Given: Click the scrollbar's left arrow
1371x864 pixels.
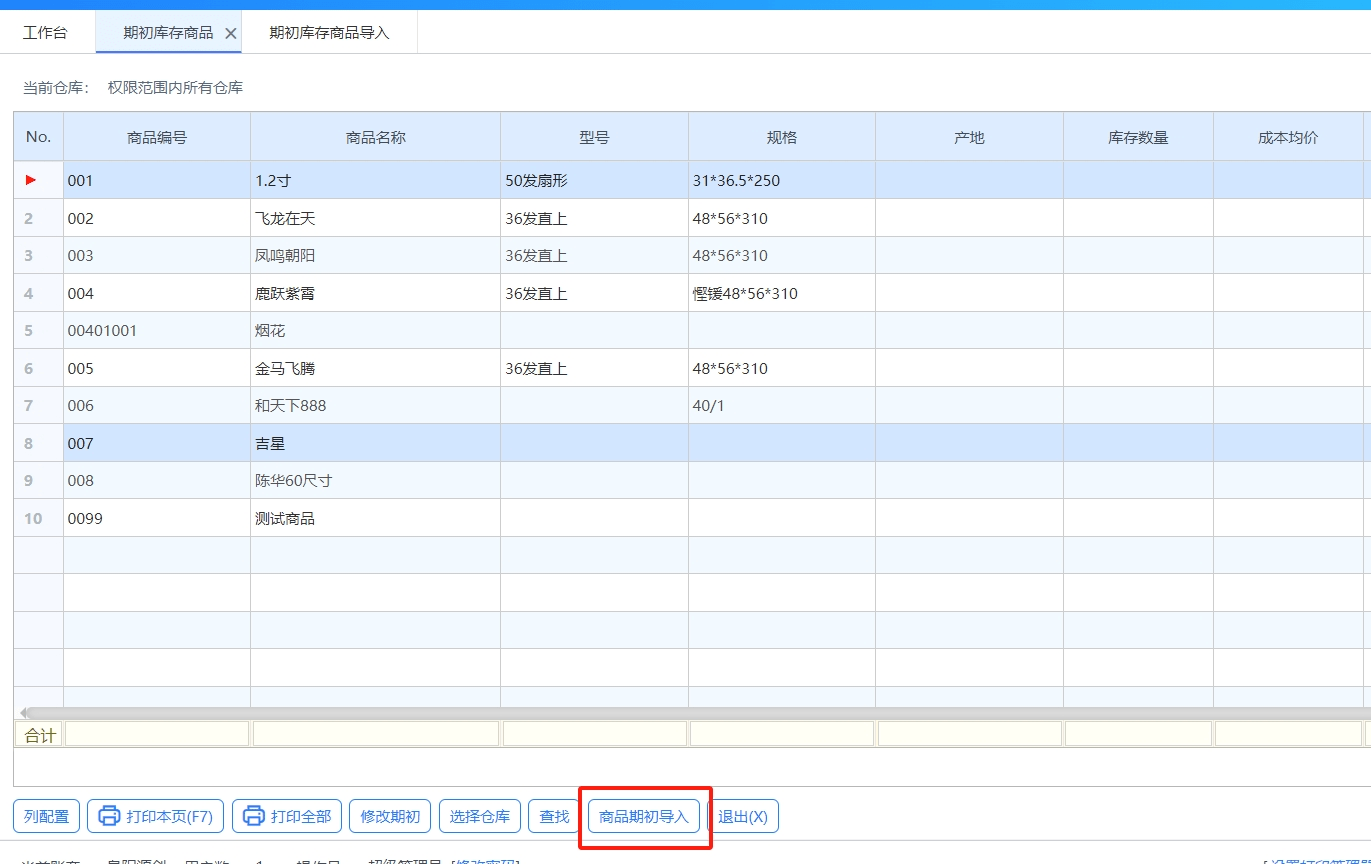Looking at the screenshot, I should point(23,712).
